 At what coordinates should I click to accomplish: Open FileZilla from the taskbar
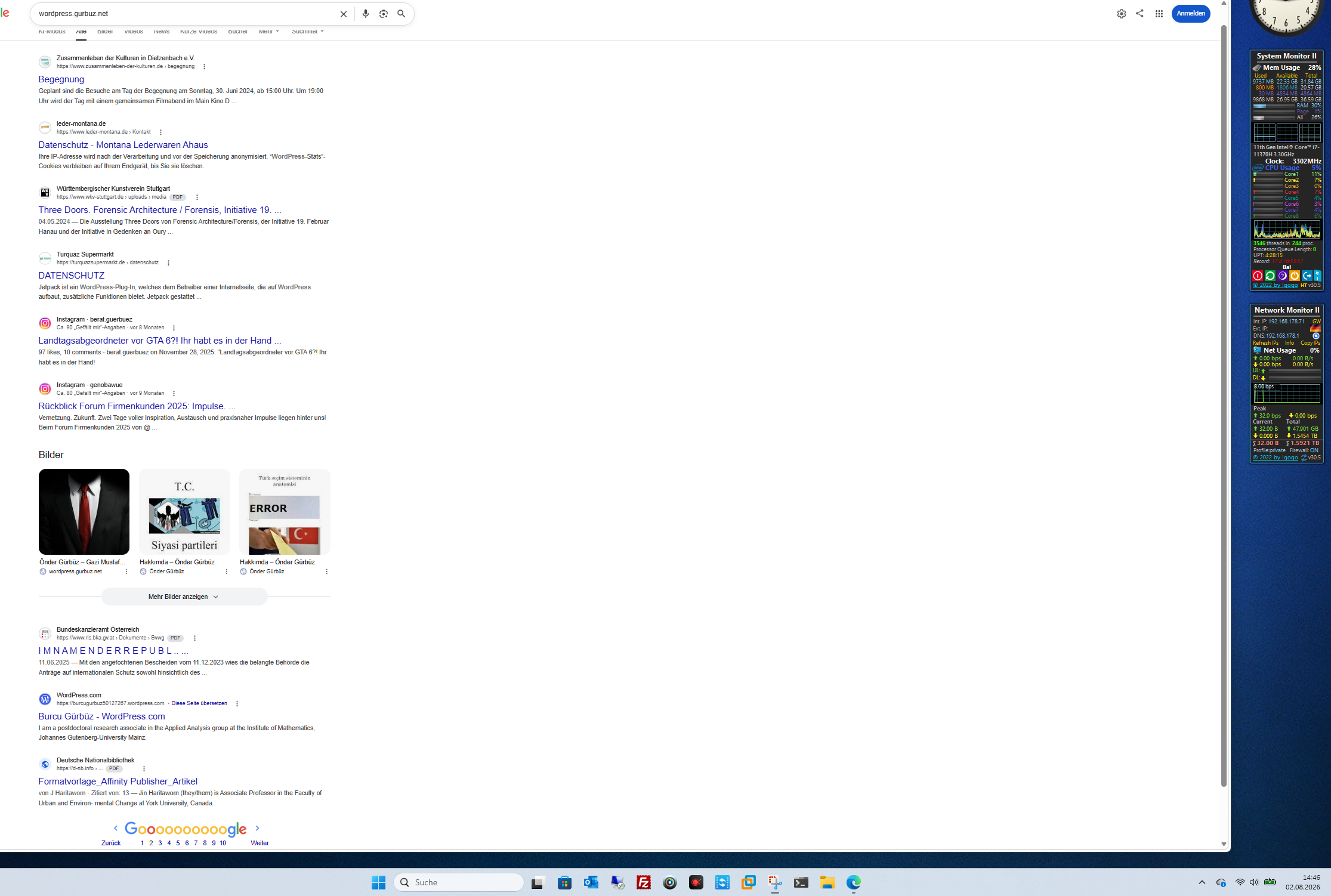tap(644, 882)
